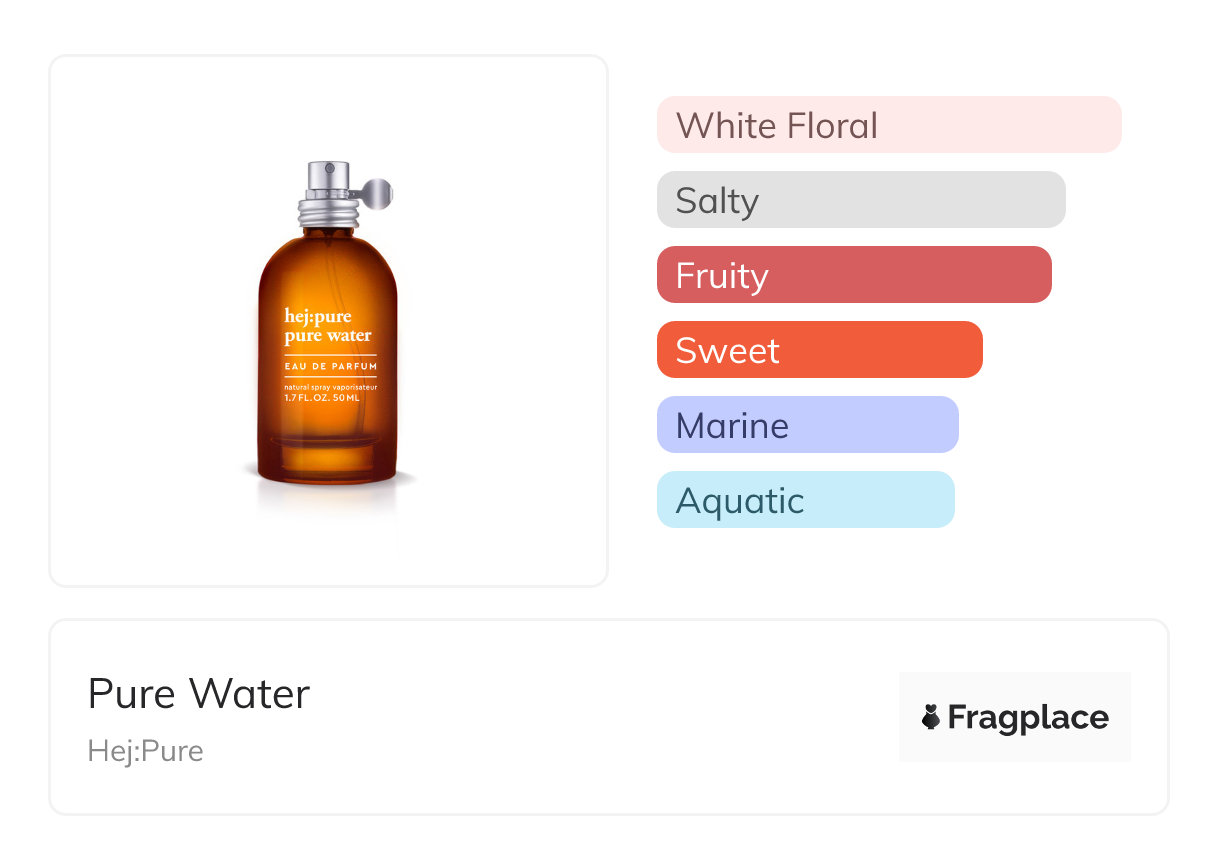Click the light blue Aquatic accord bar
The image size is (1218, 864).
point(805,500)
